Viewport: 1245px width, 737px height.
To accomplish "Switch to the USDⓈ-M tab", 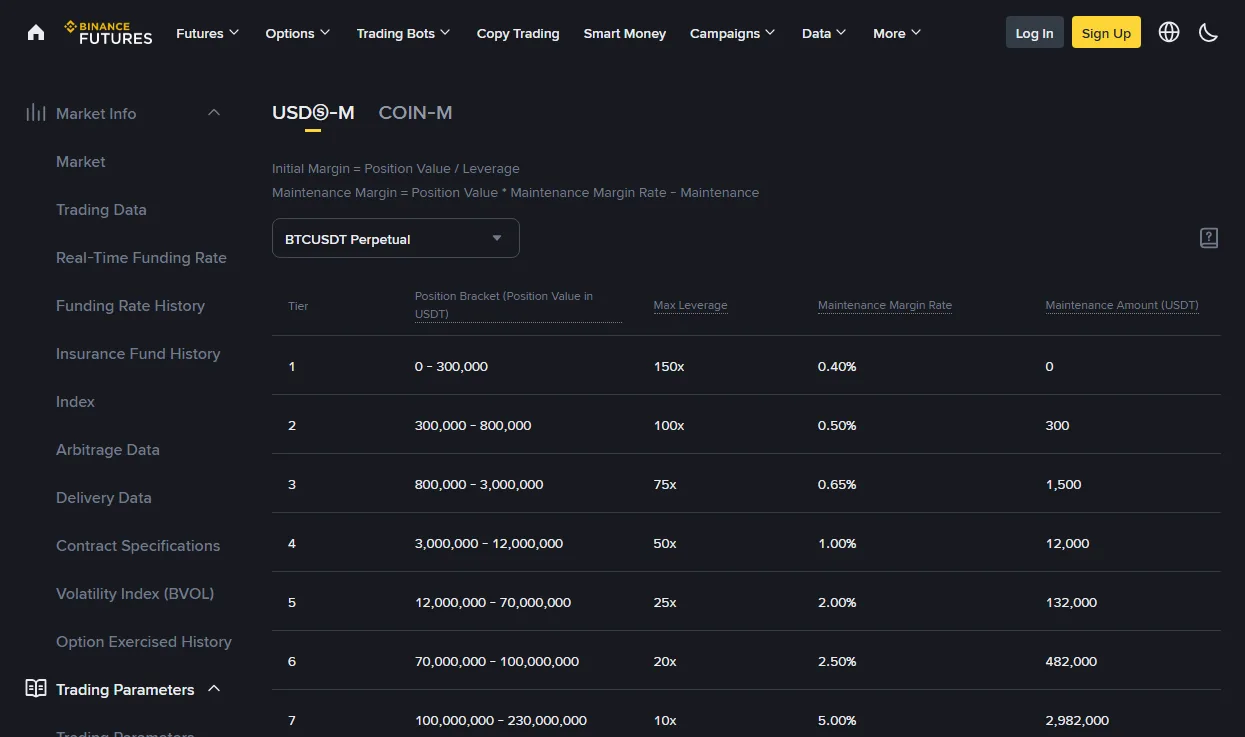I will tap(313, 113).
